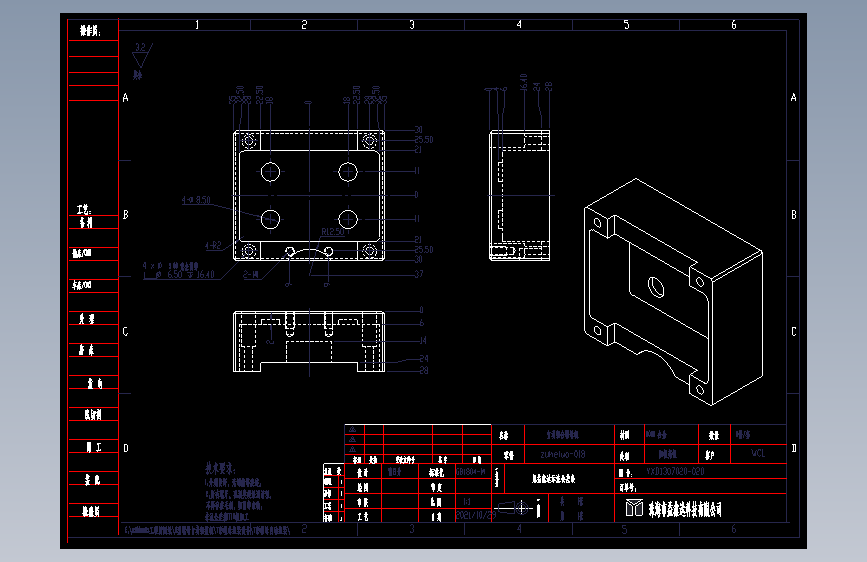The image size is (867, 562).
Task: Click the "16.40" dimension above the side view
Action: 524,82
